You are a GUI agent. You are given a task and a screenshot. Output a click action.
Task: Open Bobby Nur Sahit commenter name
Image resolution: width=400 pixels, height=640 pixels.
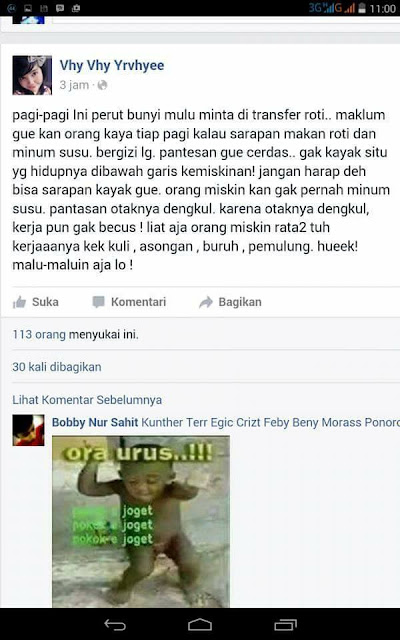coord(95,422)
